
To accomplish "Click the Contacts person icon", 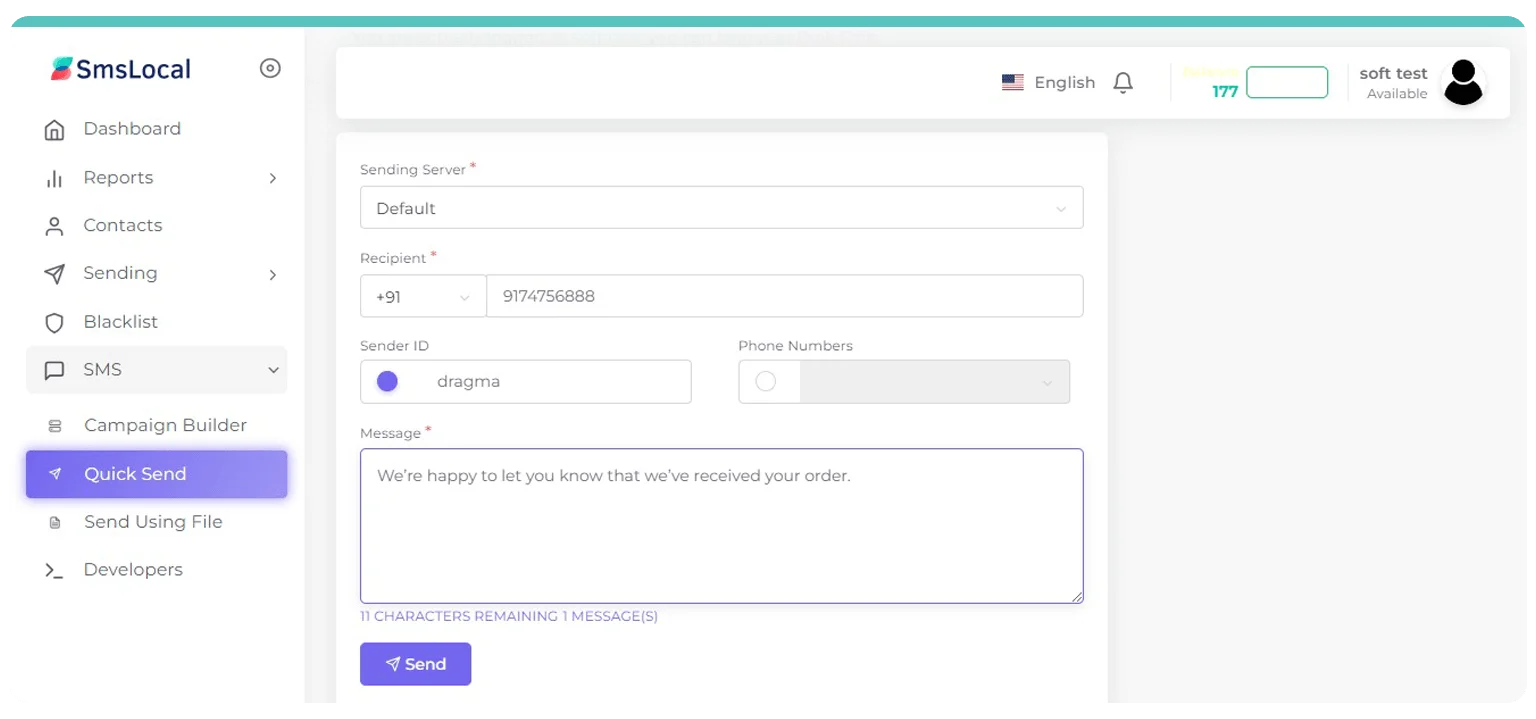I will (55, 227).
